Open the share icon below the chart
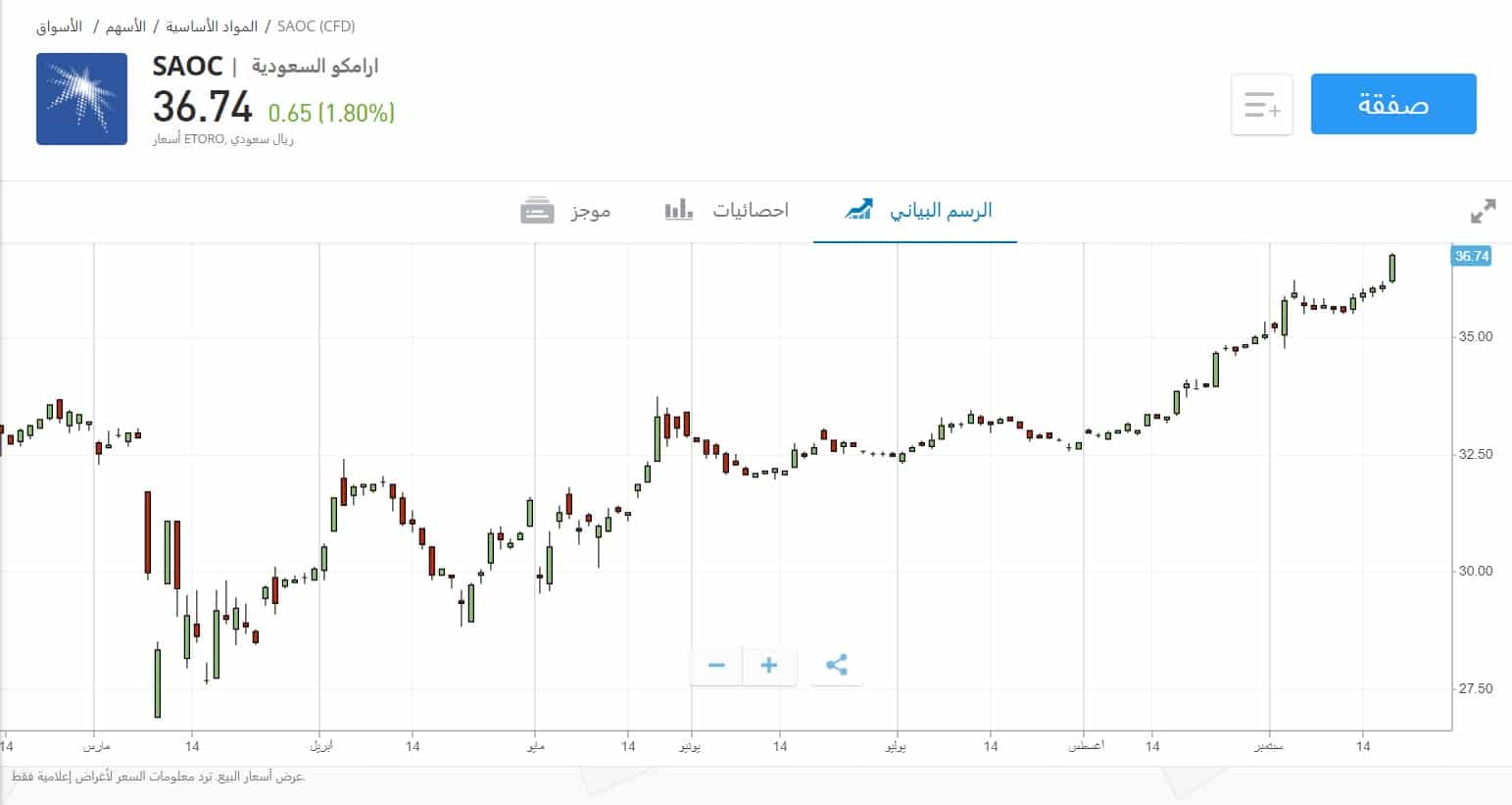This screenshot has width=1512, height=805. [x=838, y=666]
